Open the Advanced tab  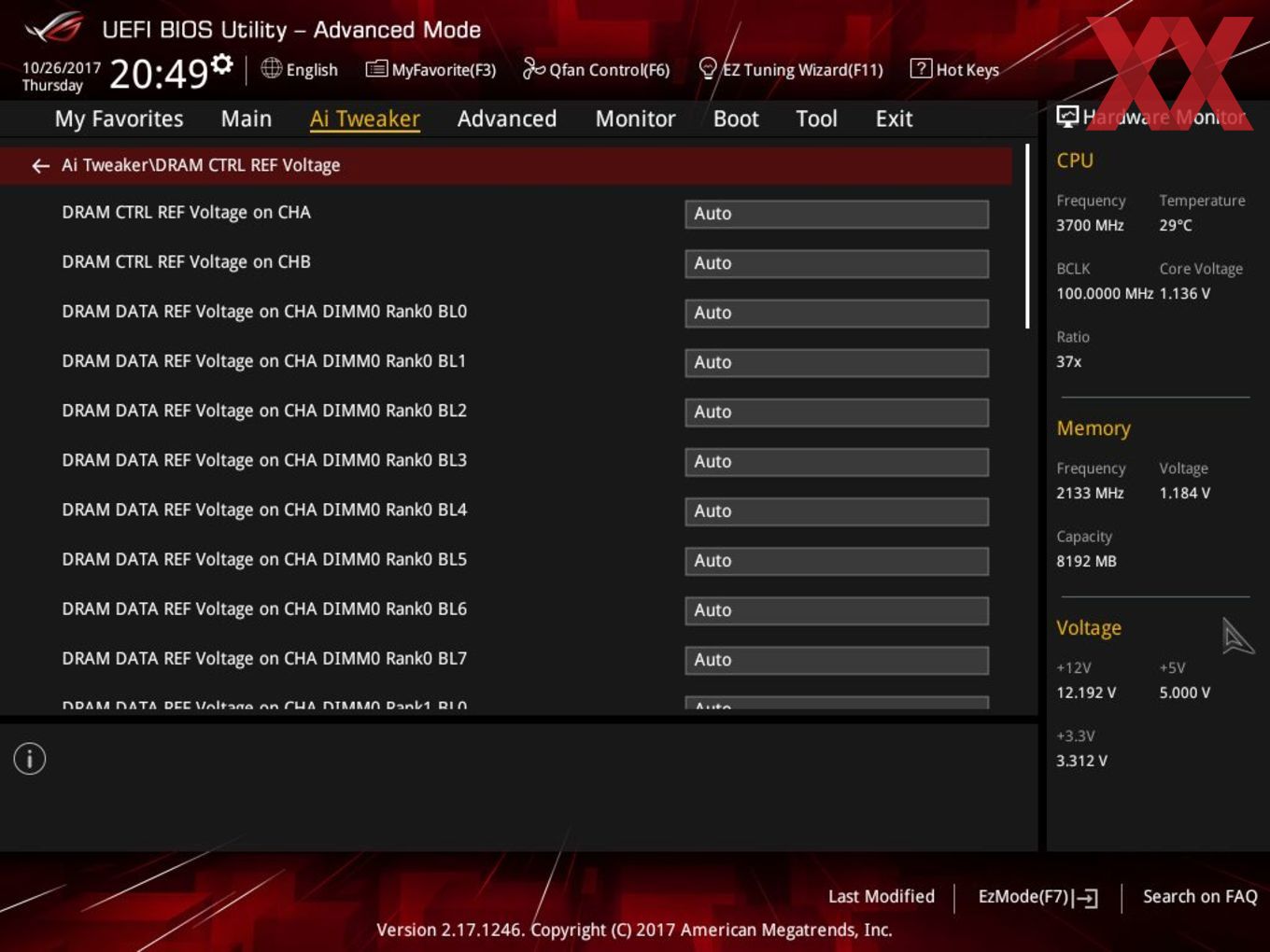pyautogui.click(x=507, y=119)
